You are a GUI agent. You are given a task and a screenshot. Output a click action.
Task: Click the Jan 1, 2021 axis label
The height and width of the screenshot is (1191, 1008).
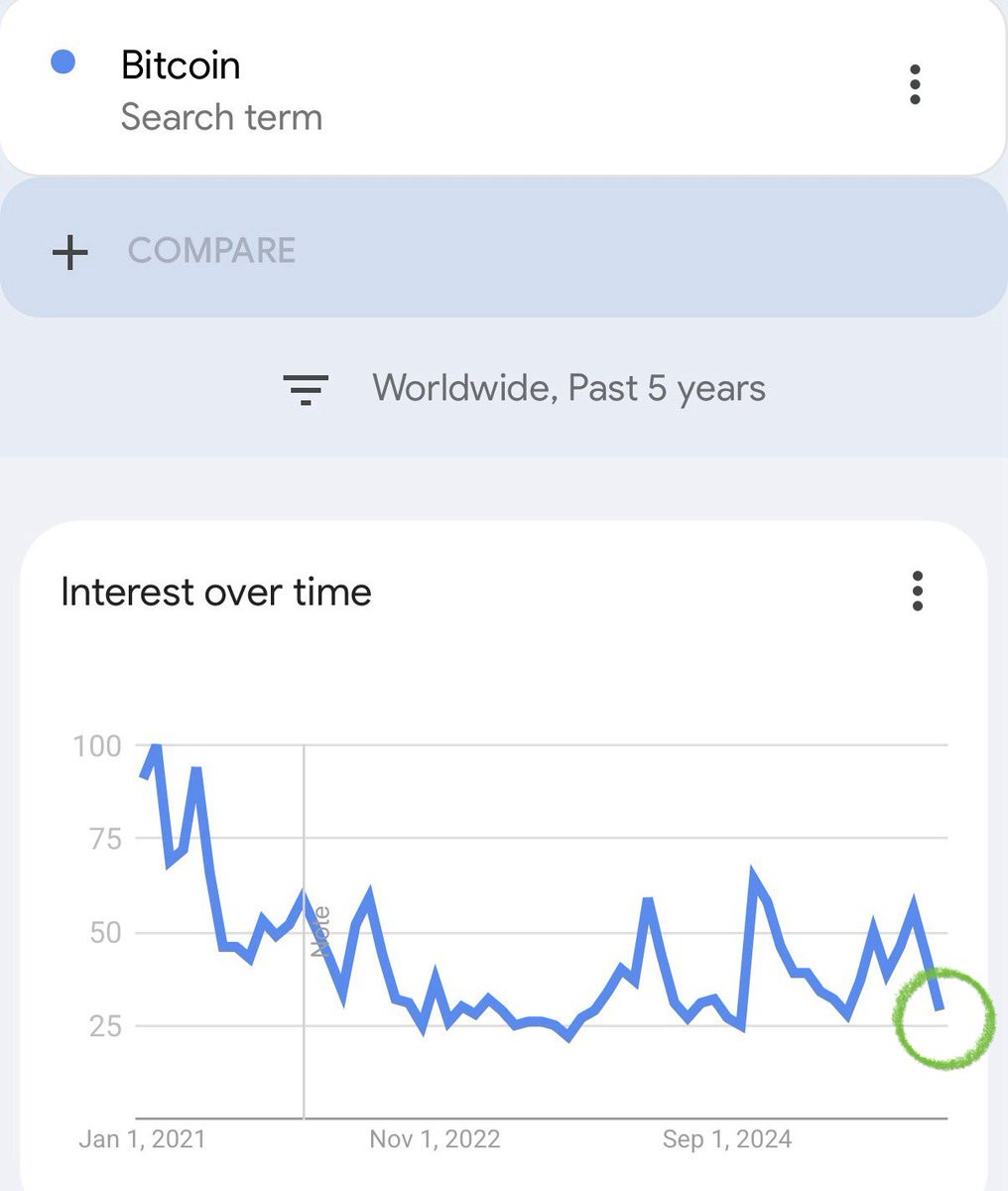coord(142,1138)
